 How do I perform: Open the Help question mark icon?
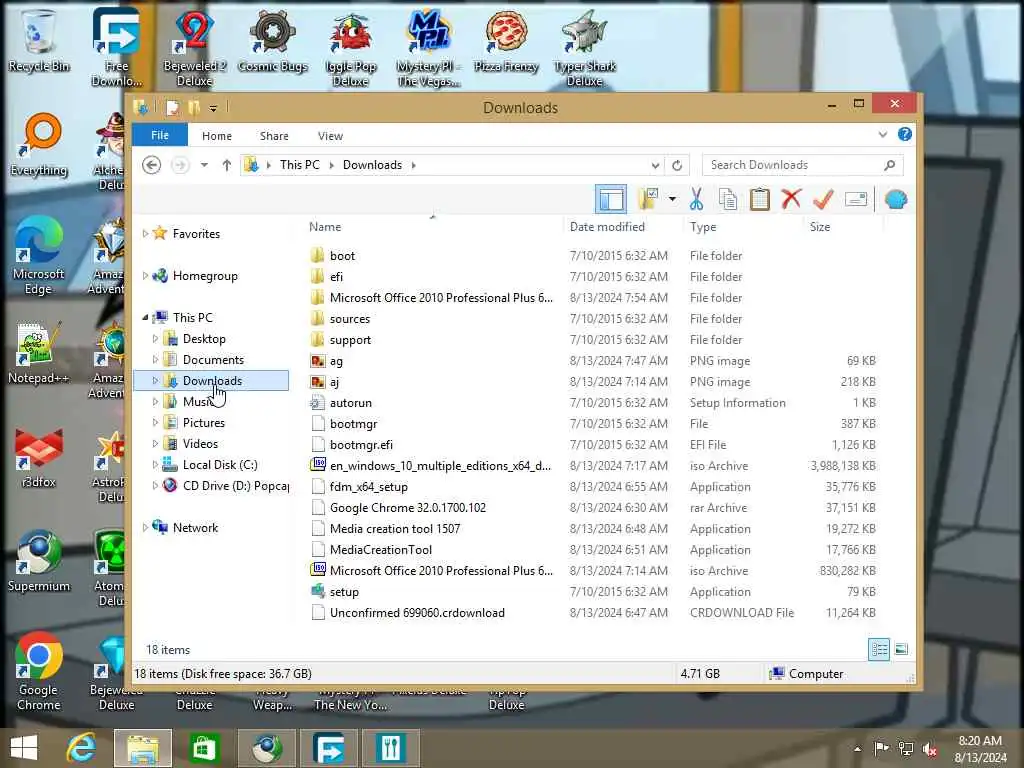904,135
